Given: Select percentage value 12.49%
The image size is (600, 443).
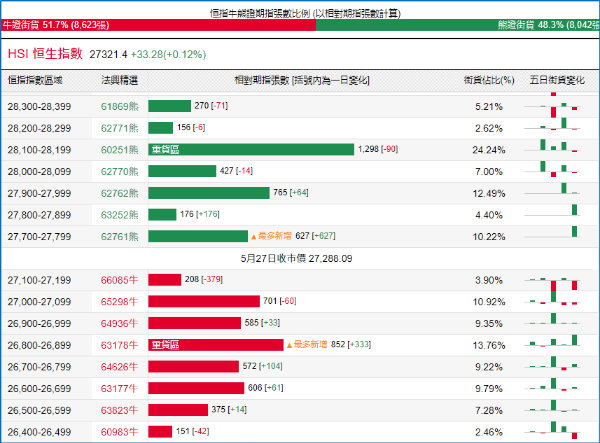Looking at the screenshot, I should 489,194.
